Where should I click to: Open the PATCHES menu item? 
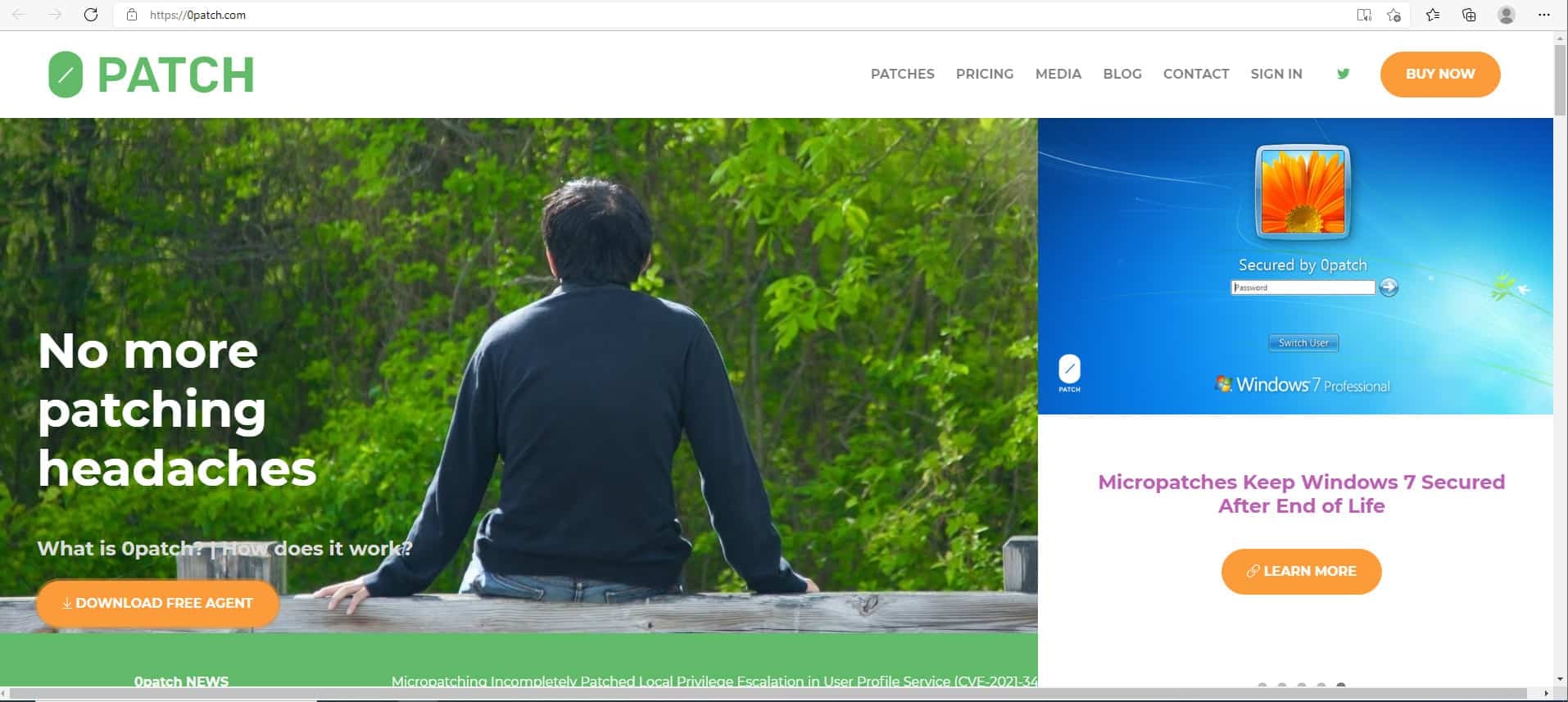pos(902,74)
